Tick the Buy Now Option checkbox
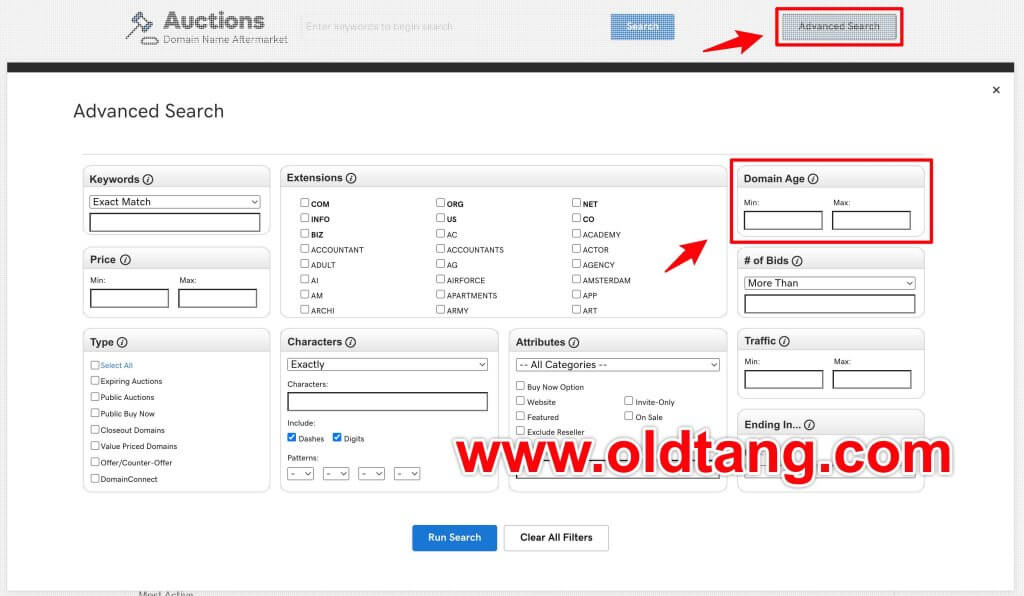The width and height of the screenshot is (1024, 596). point(520,386)
